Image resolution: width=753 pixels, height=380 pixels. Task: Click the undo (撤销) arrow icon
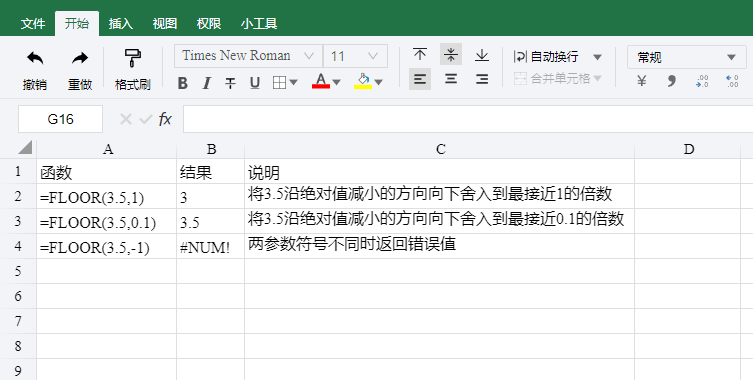point(35,59)
